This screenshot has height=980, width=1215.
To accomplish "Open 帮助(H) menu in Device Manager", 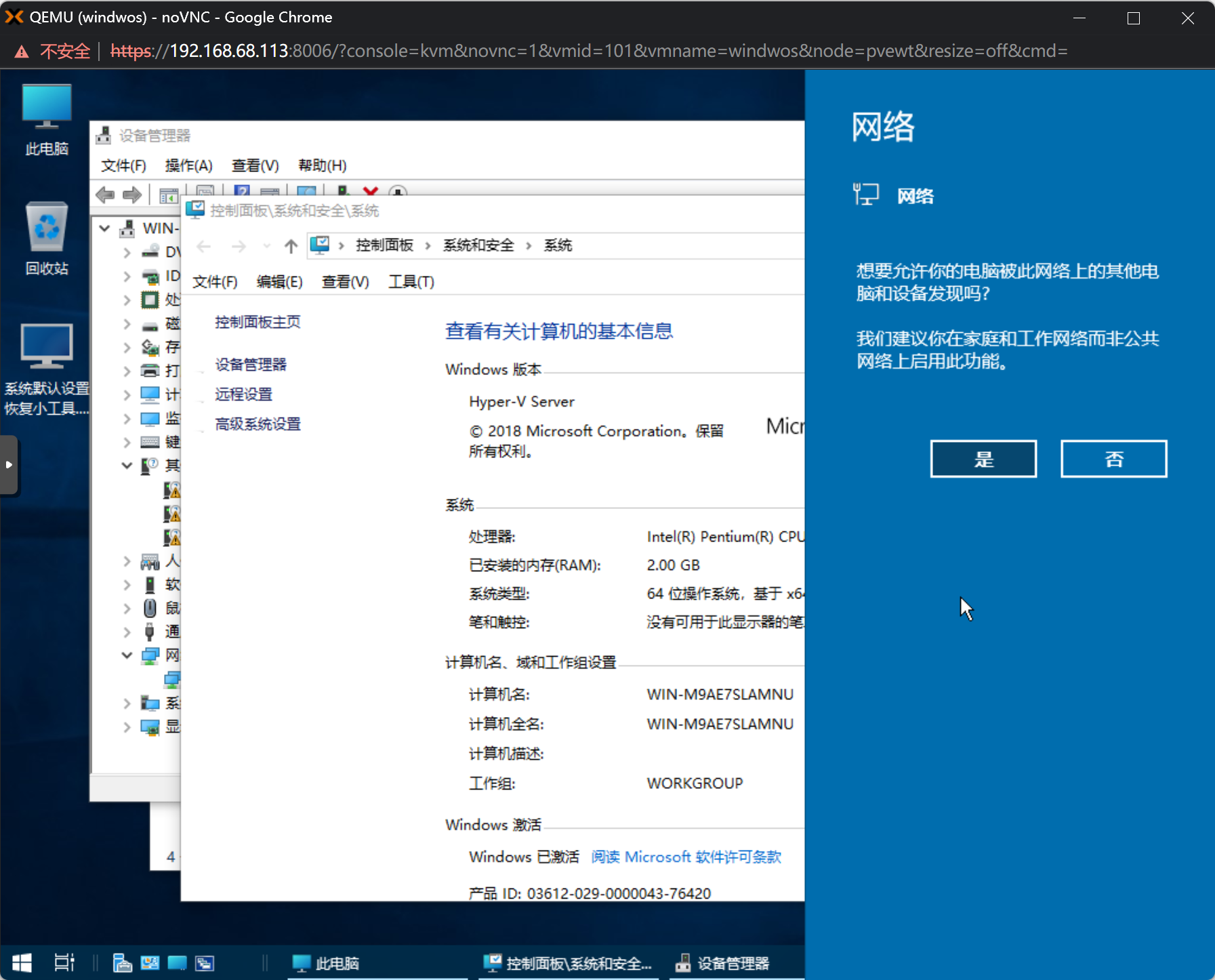I will [322, 165].
